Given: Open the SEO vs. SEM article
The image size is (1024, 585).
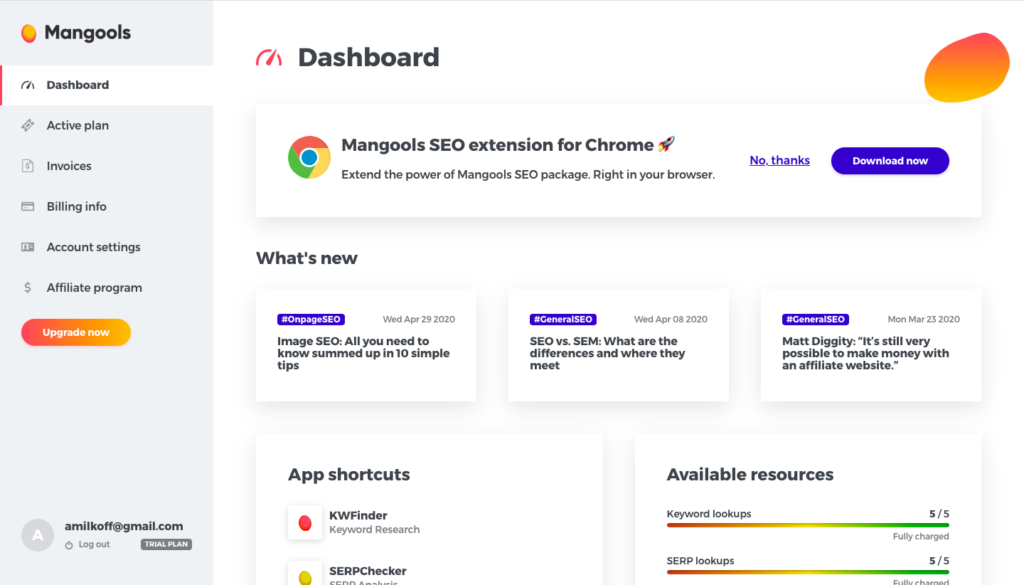Looking at the screenshot, I should (607, 353).
